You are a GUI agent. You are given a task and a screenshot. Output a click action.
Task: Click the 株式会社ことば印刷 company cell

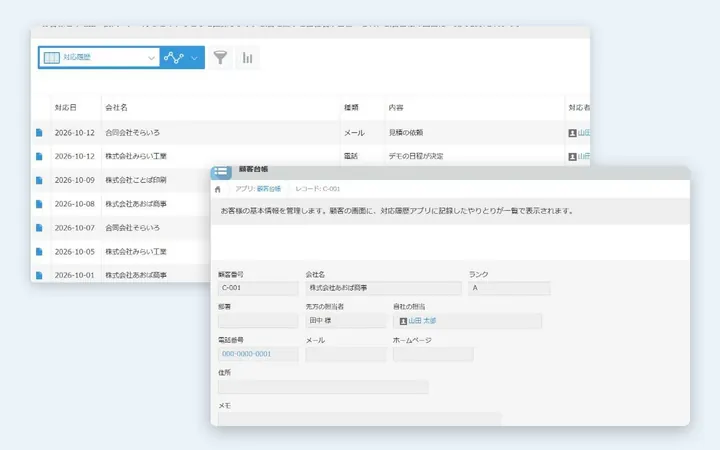[136, 180]
